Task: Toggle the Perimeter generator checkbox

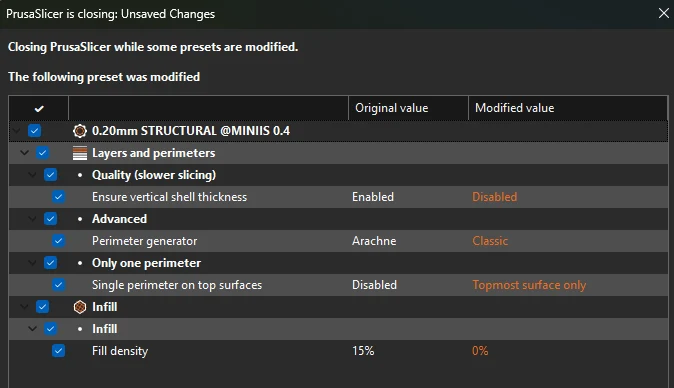Action: 58,241
